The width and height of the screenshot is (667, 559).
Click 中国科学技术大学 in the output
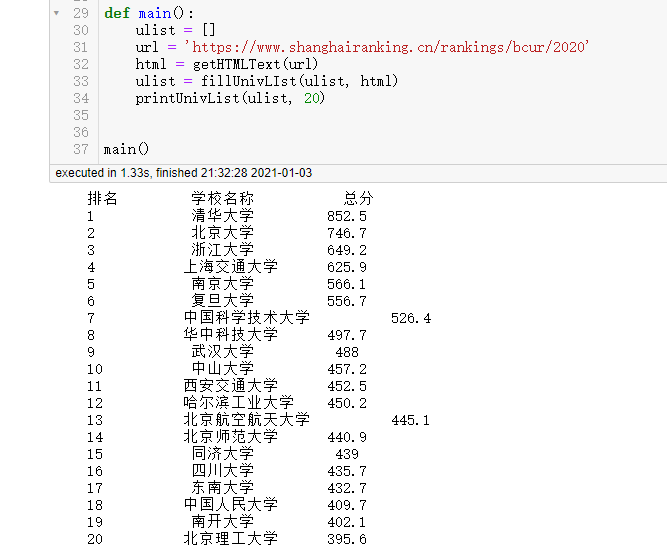point(247,318)
